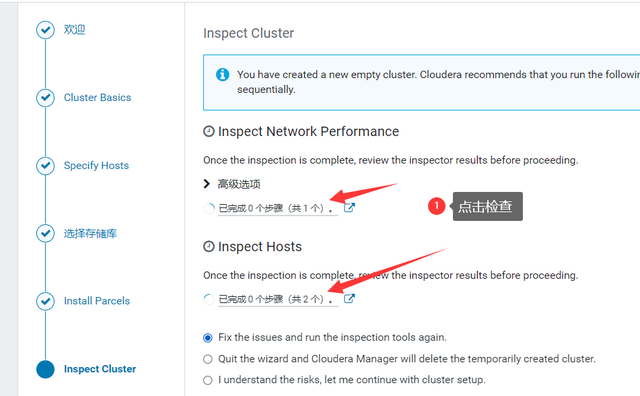
Task: Click the spinner next to network inspection progress
Action: click(209, 208)
